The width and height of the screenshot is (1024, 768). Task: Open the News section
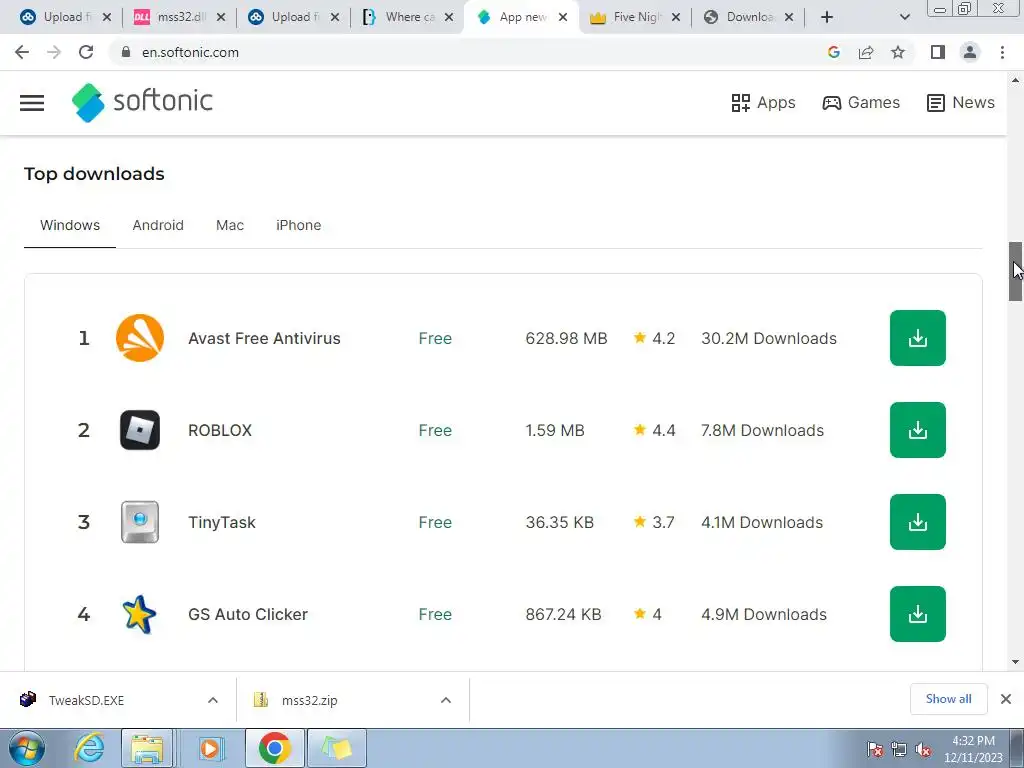pyautogui.click(x=961, y=103)
